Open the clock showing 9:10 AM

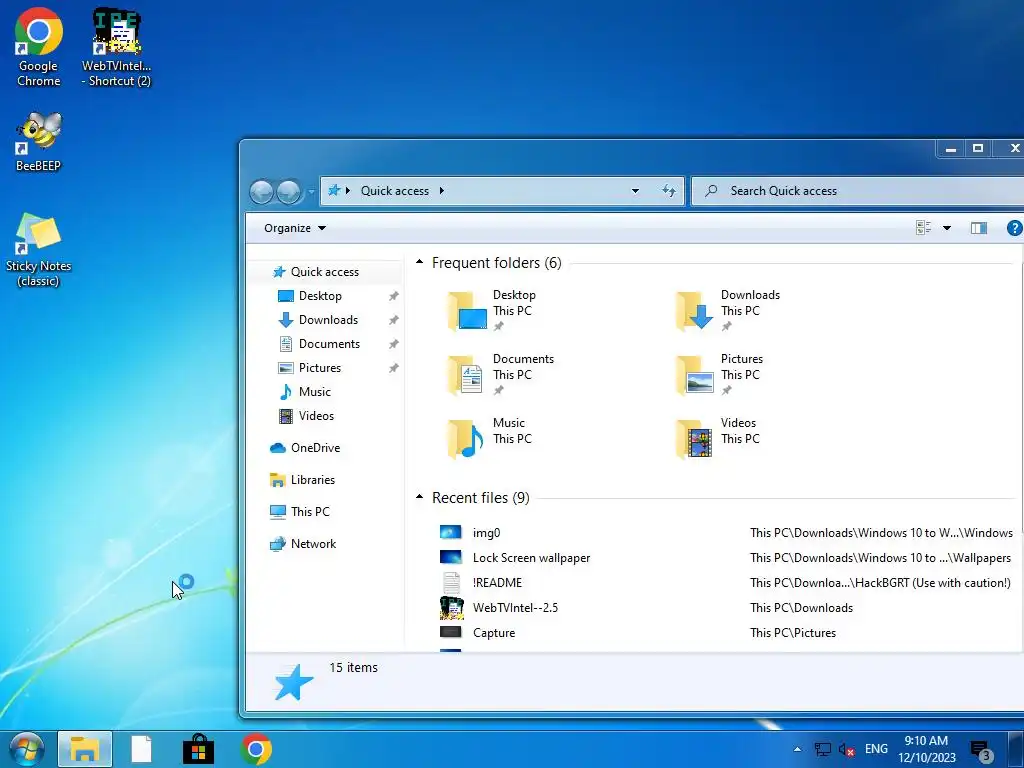[x=927, y=749]
